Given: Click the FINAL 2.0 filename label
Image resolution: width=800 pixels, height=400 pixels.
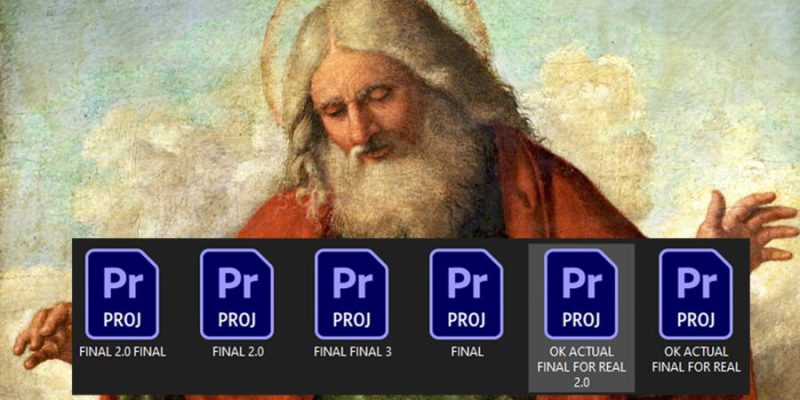Looking at the screenshot, I should [x=238, y=352].
